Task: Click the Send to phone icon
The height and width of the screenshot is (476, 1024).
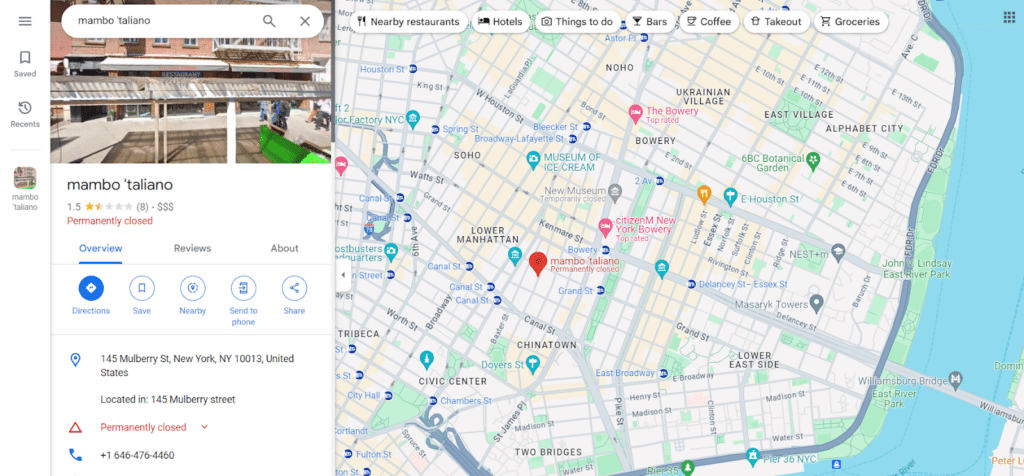Action: pos(244,288)
